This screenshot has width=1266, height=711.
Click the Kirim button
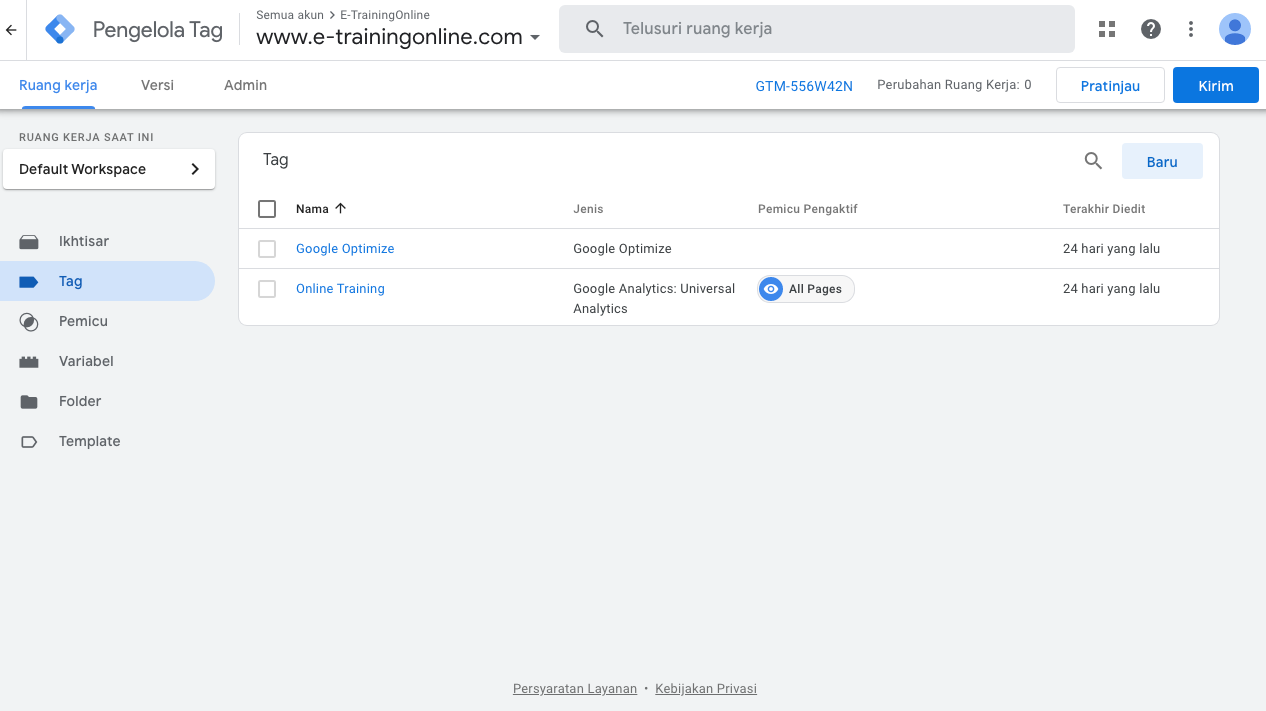pyautogui.click(x=1216, y=85)
